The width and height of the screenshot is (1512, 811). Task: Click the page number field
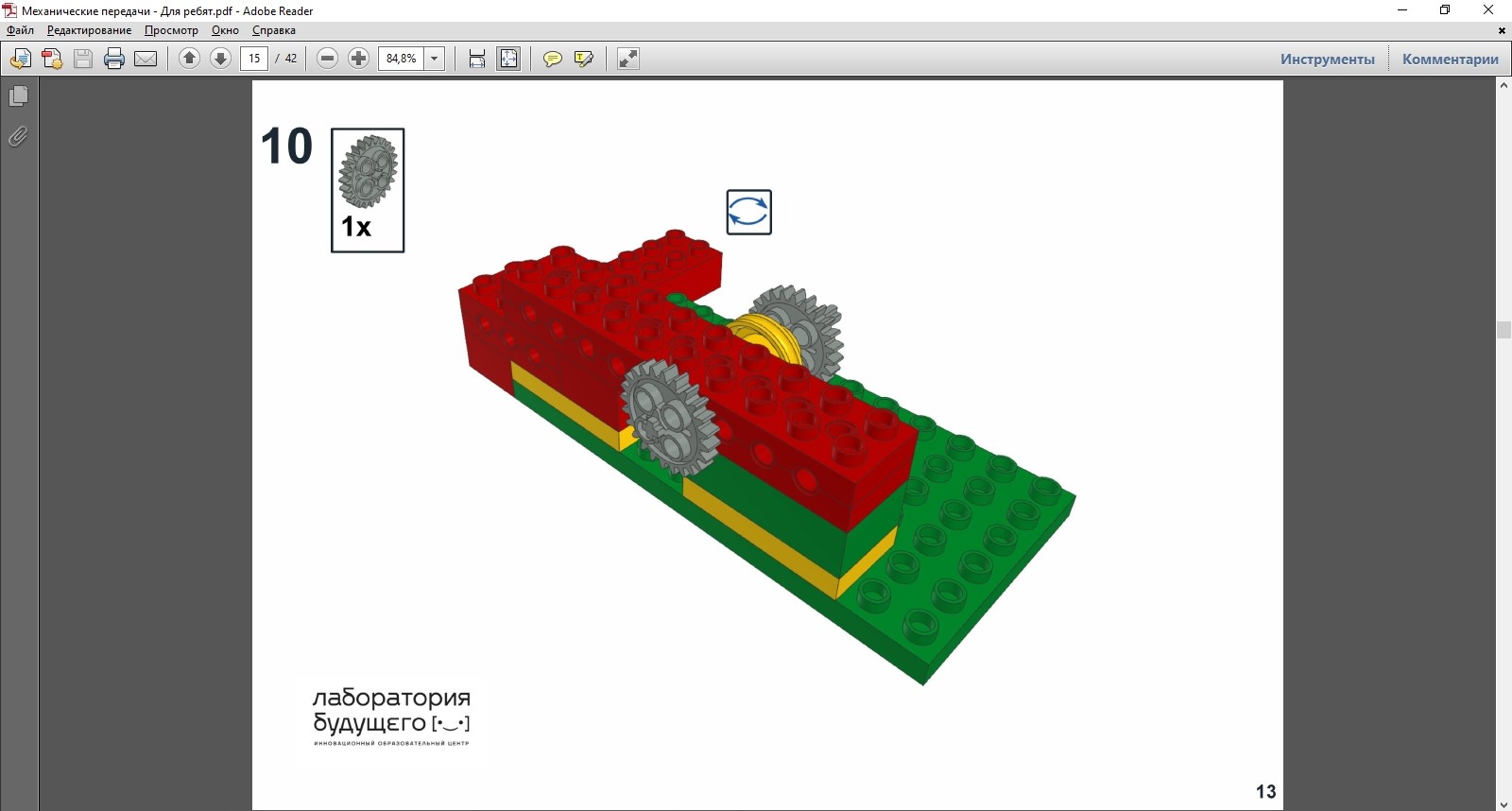pyautogui.click(x=254, y=59)
